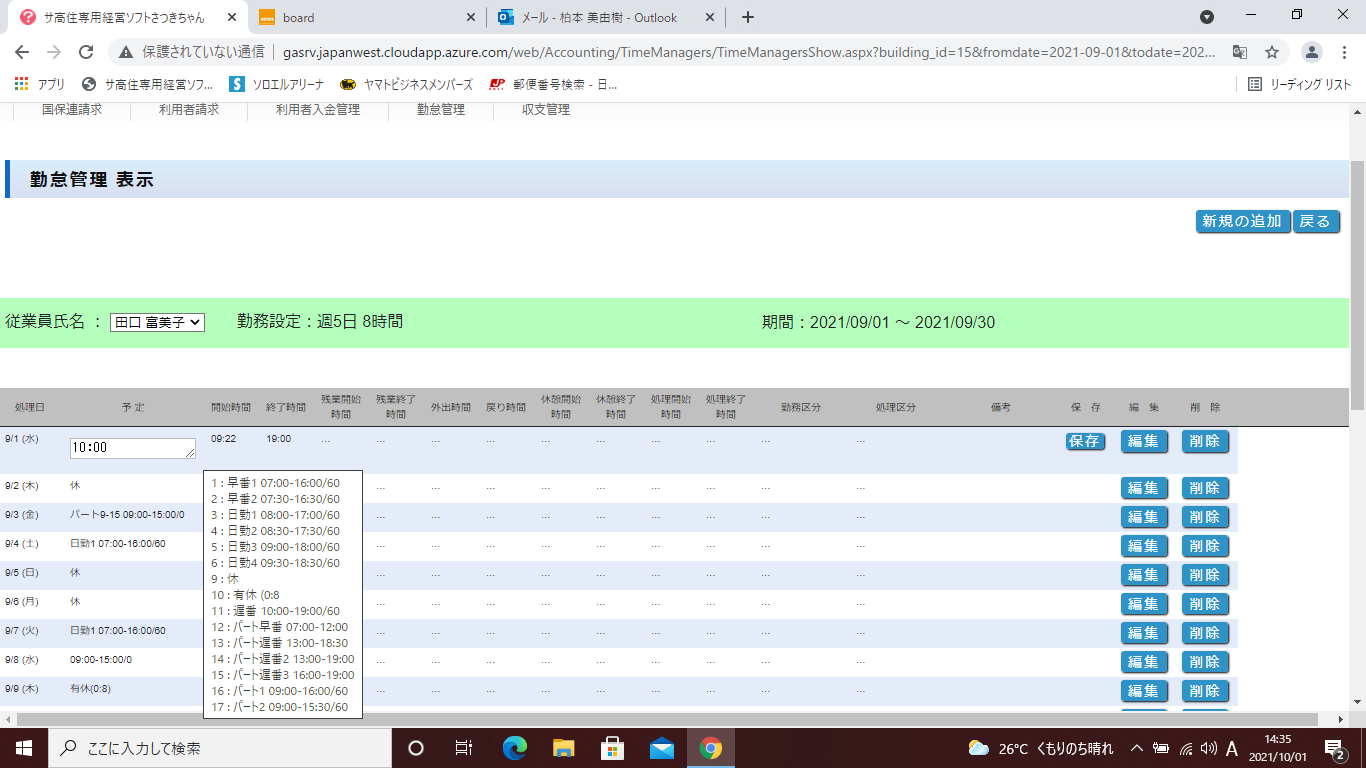Open the new tab plus button

(x=747, y=17)
